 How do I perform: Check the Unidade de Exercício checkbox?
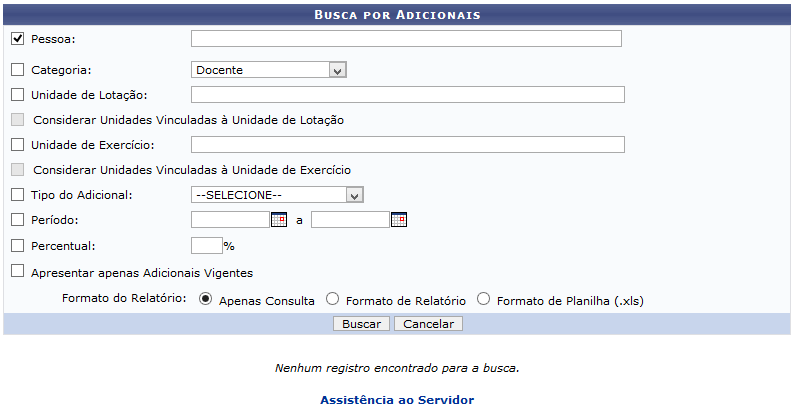(17, 145)
